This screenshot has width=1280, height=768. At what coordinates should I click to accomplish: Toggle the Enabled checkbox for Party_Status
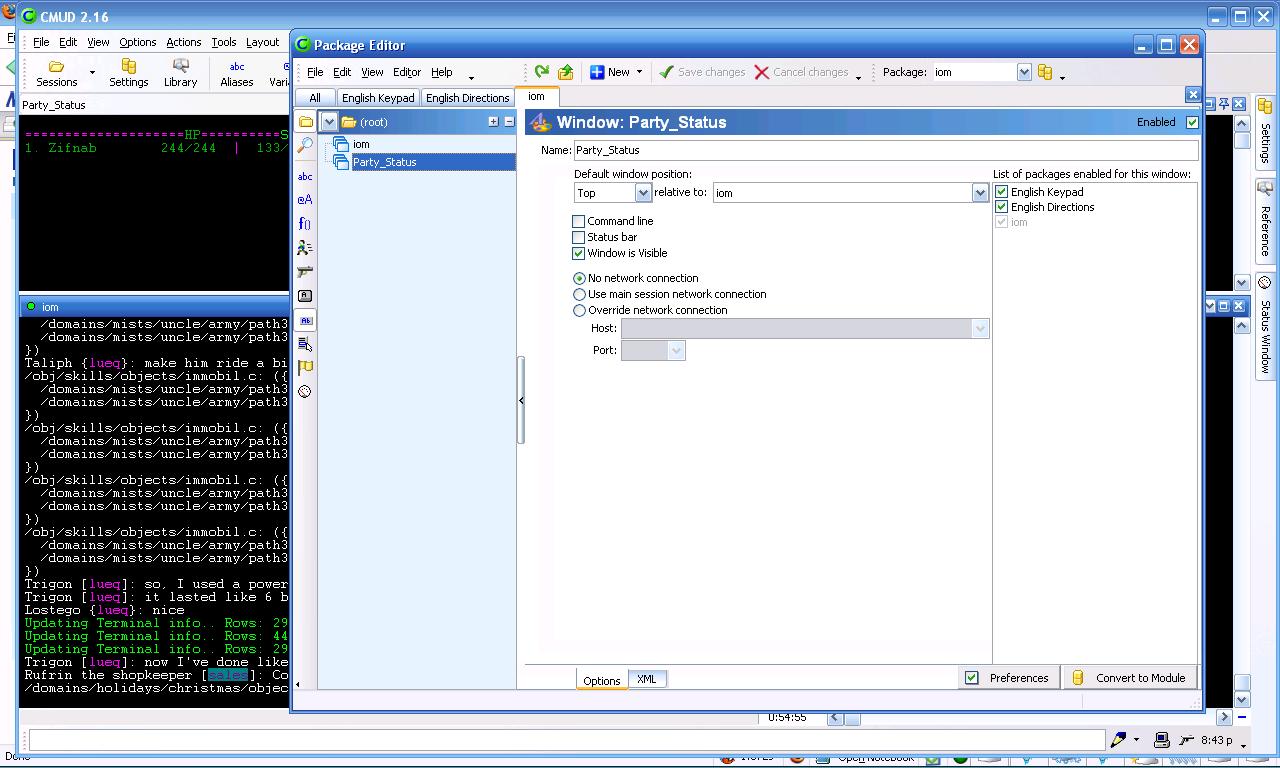pos(1192,122)
